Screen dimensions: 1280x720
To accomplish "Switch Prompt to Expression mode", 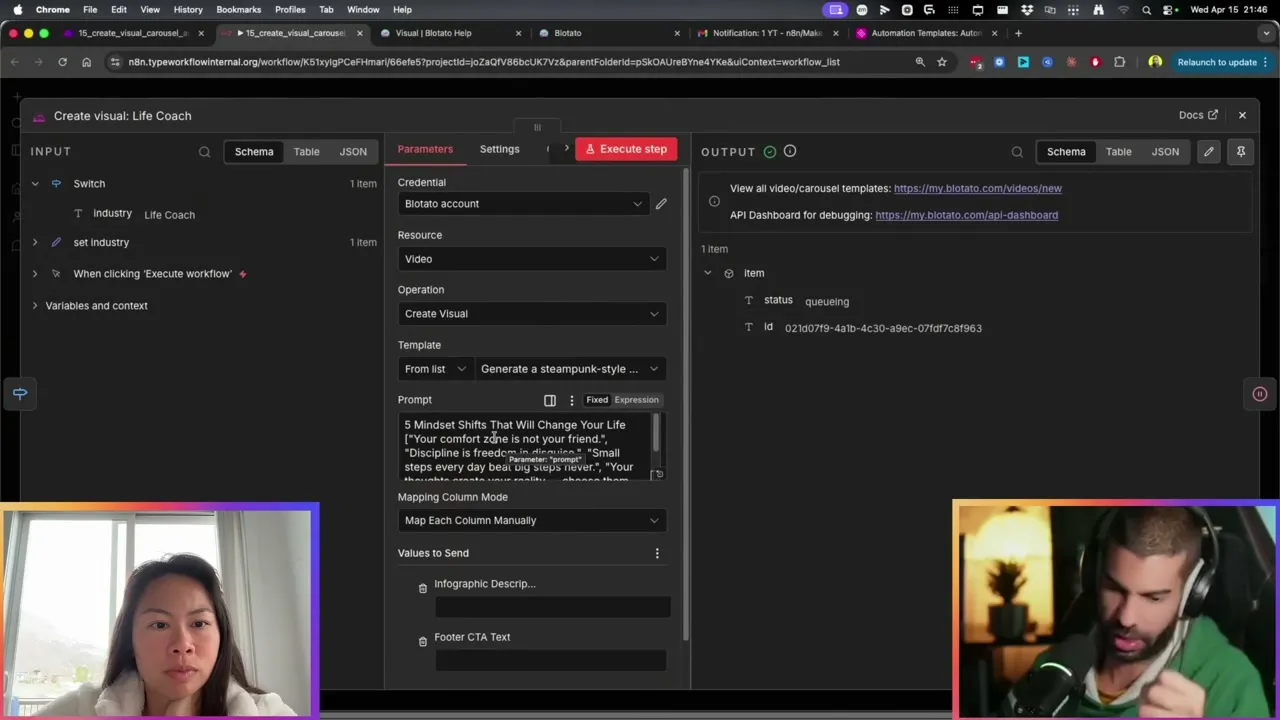I will pos(636,400).
